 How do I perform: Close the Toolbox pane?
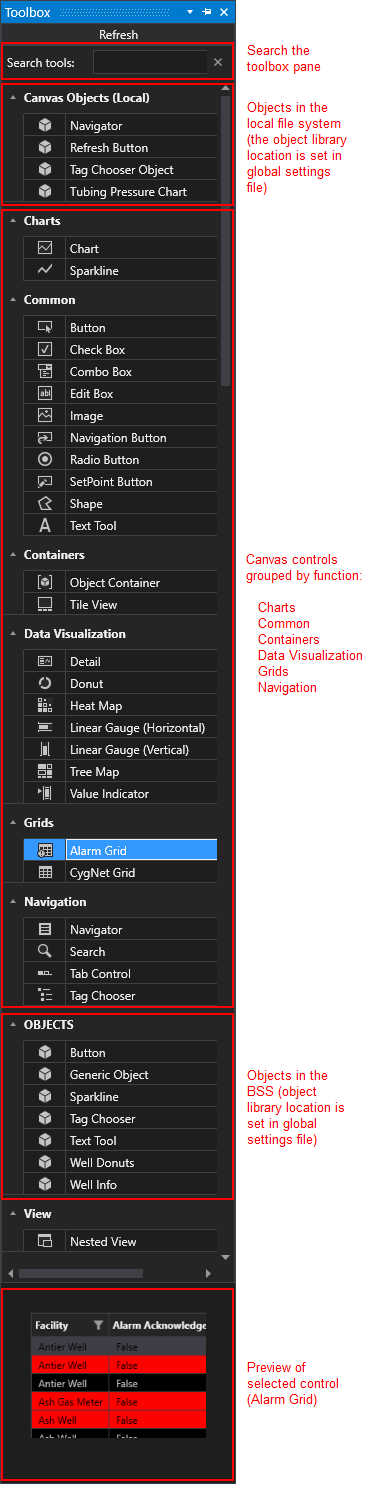click(224, 12)
